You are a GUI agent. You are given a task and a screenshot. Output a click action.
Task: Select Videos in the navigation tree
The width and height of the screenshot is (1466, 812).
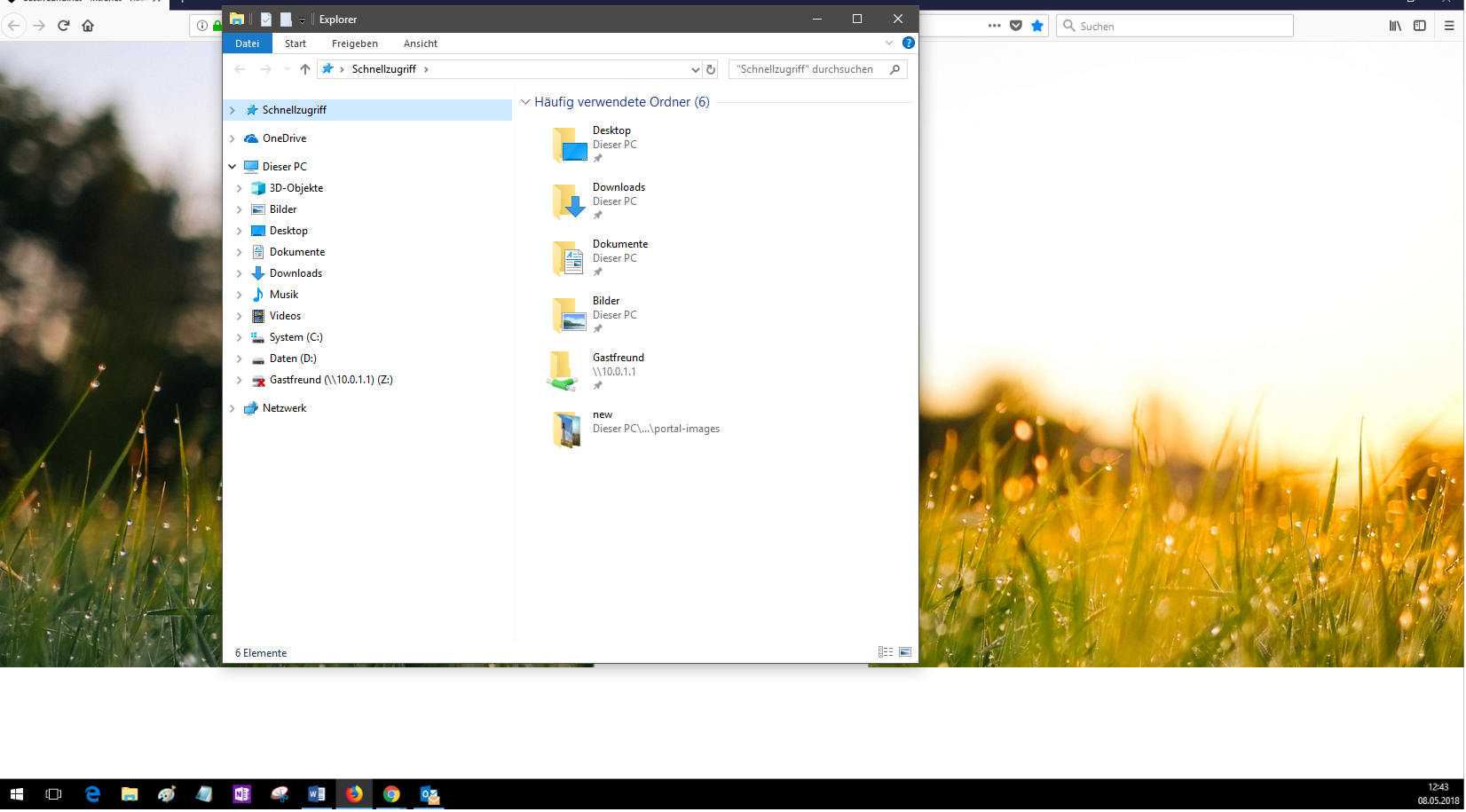285,316
